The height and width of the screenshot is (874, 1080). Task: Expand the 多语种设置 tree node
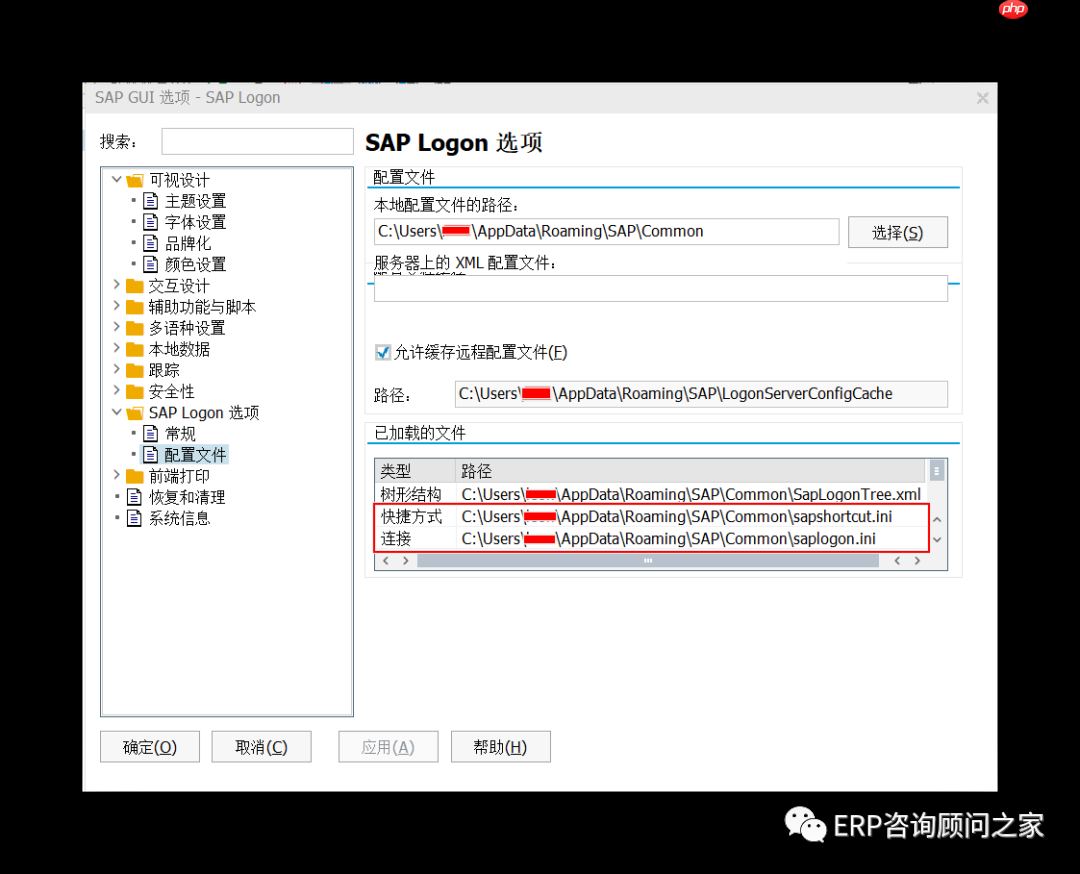click(x=116, y=327)
